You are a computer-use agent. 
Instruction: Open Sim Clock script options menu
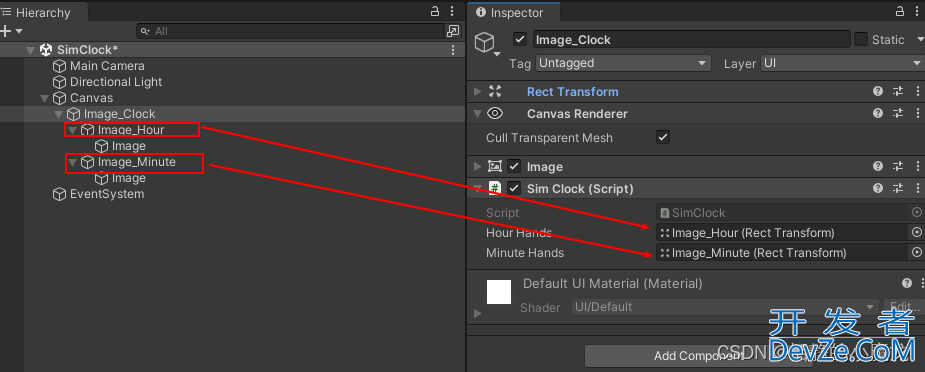pos(917,188)
